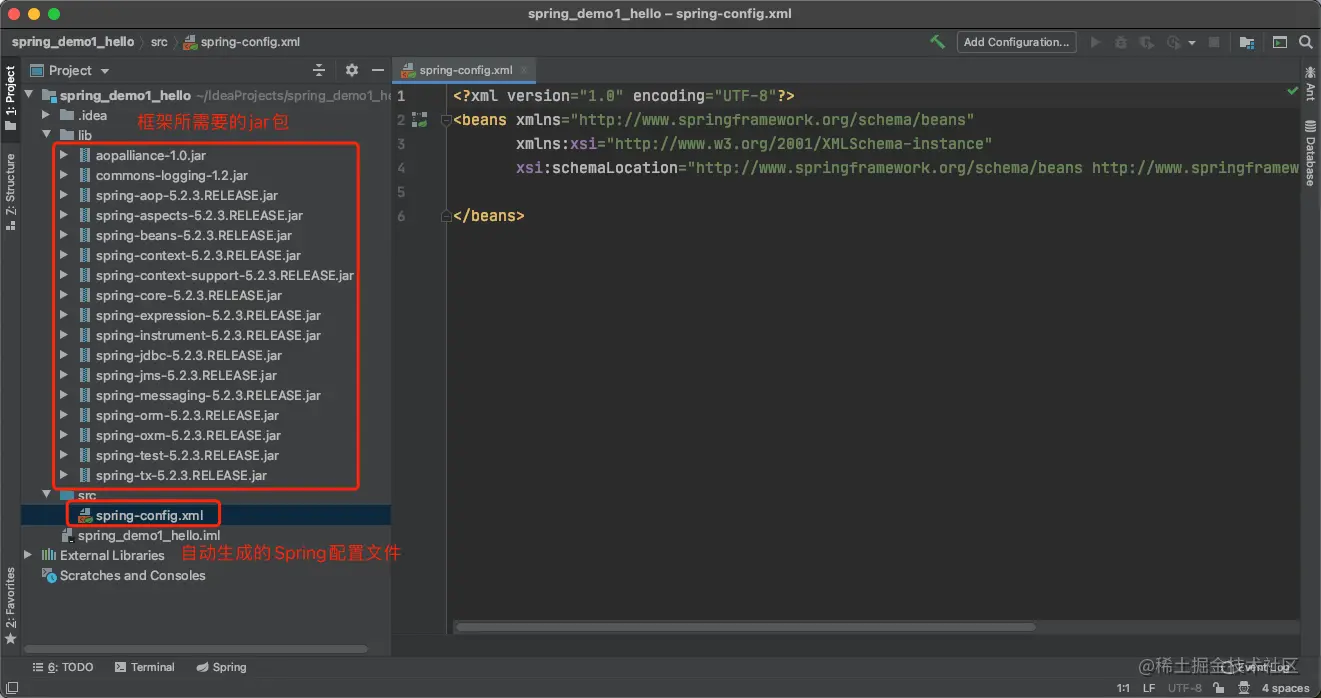
Task: Click the green inspection checkmark in editor
Action: pos(1292,91)
